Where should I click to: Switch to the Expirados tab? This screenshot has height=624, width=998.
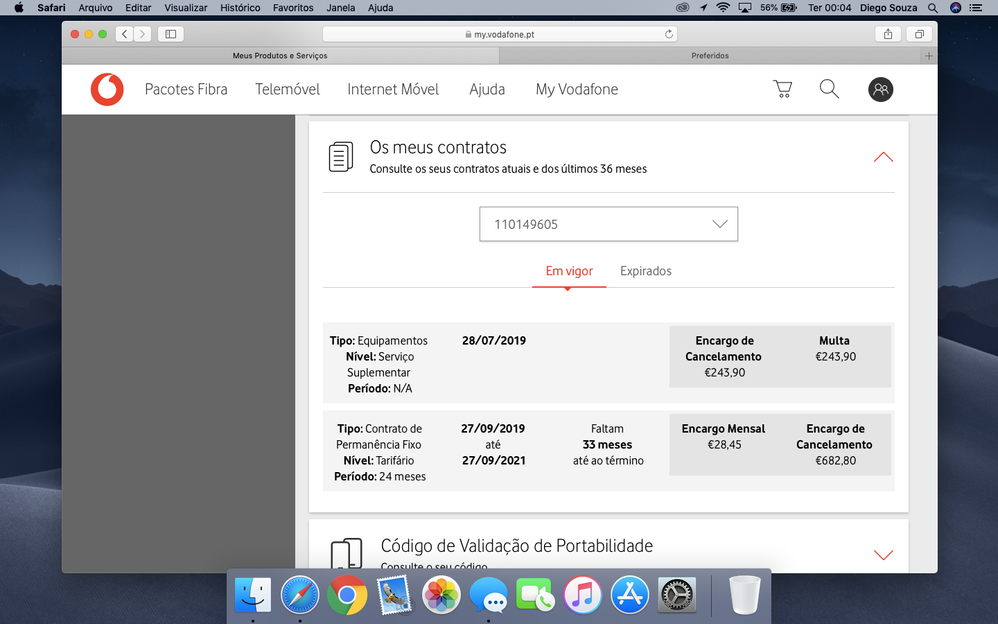(645, 271)
